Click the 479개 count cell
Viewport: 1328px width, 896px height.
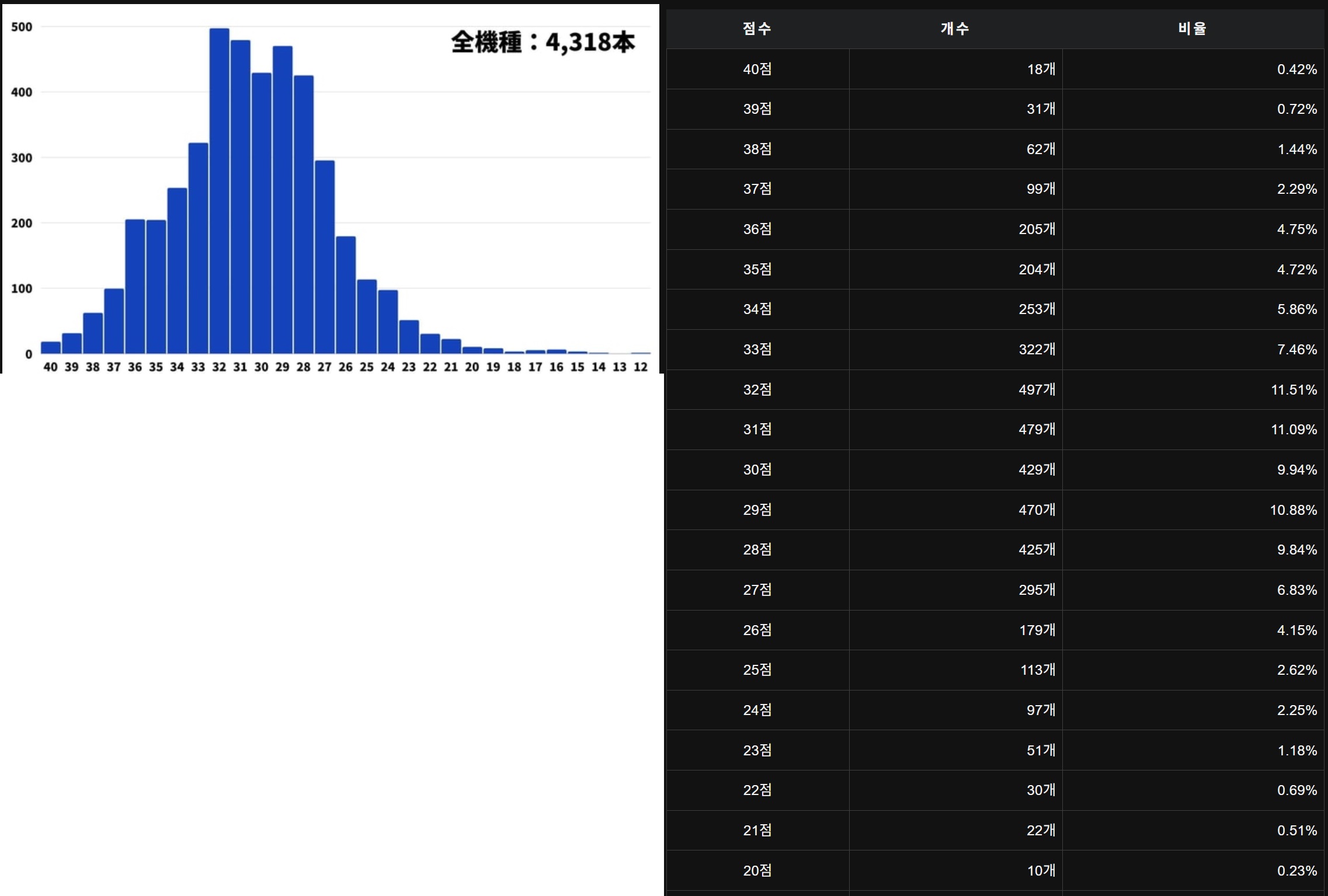(1037, 430)
